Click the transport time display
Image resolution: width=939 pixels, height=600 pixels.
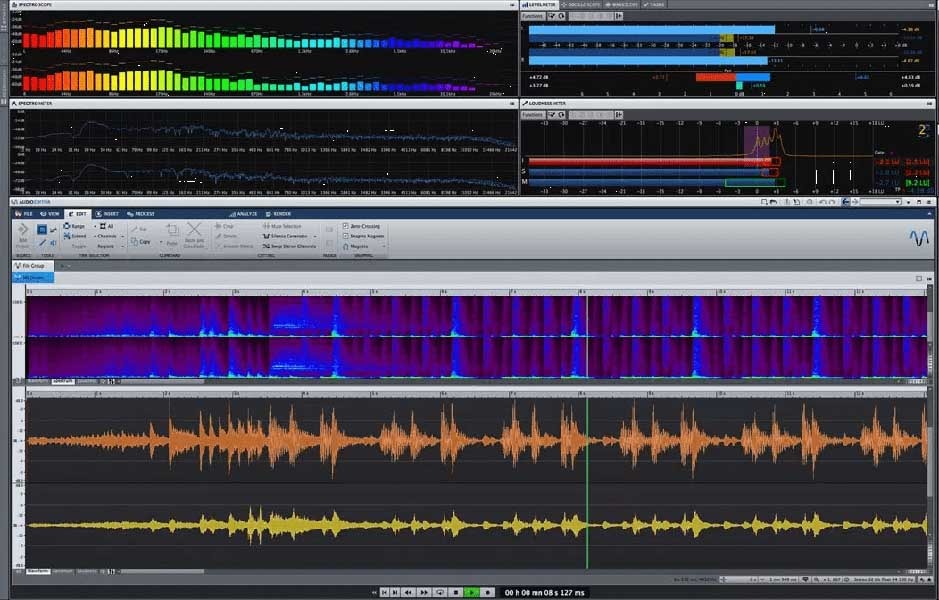click(x=544, y=593)
